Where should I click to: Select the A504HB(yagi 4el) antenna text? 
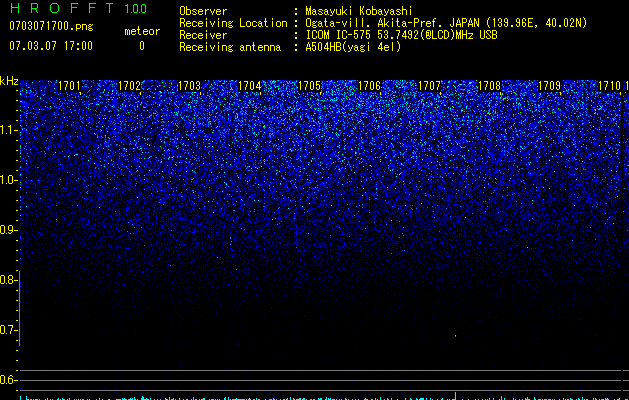(x=353, y=47)
